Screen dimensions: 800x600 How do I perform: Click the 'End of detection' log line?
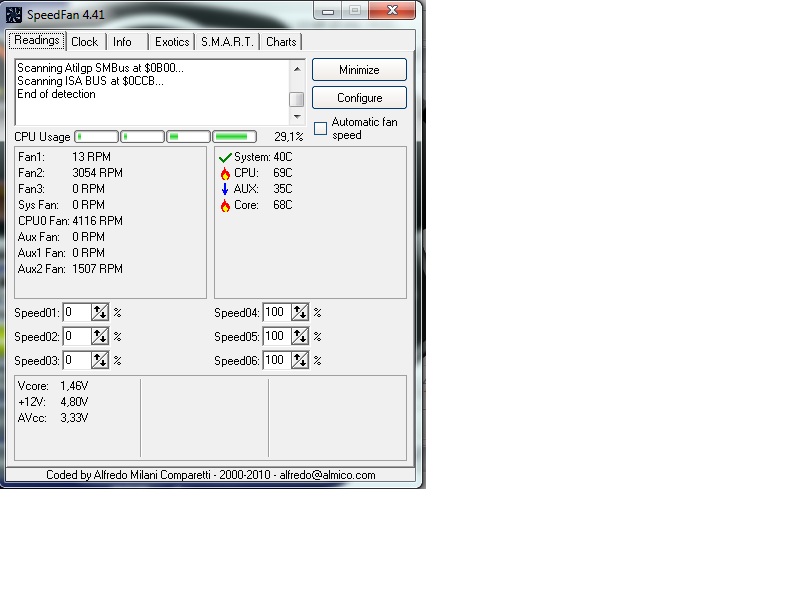(56, 94)
